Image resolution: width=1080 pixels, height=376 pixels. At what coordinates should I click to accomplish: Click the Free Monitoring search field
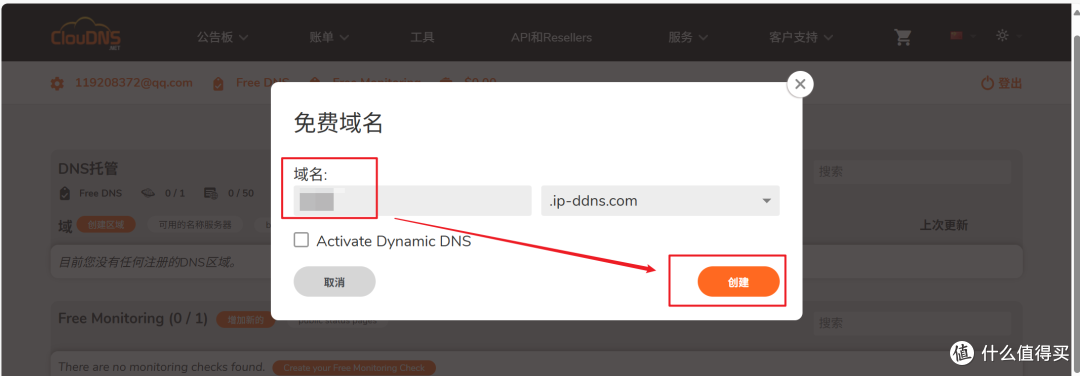click(x=913, y=323)
